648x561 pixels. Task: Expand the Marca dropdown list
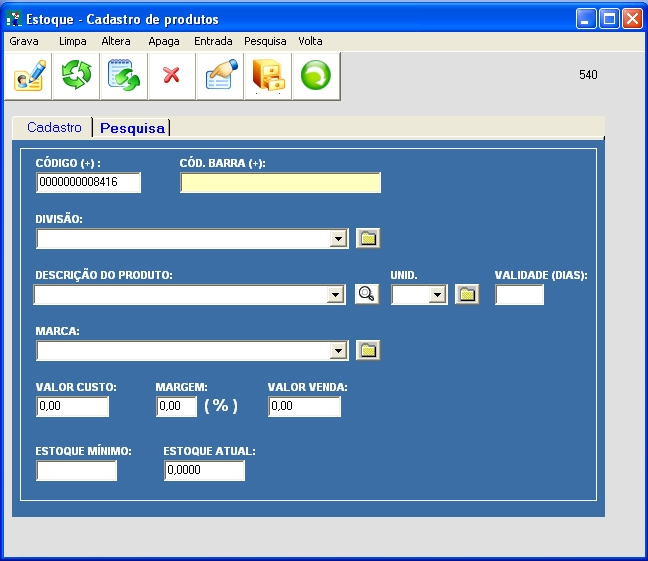(339, 351)
